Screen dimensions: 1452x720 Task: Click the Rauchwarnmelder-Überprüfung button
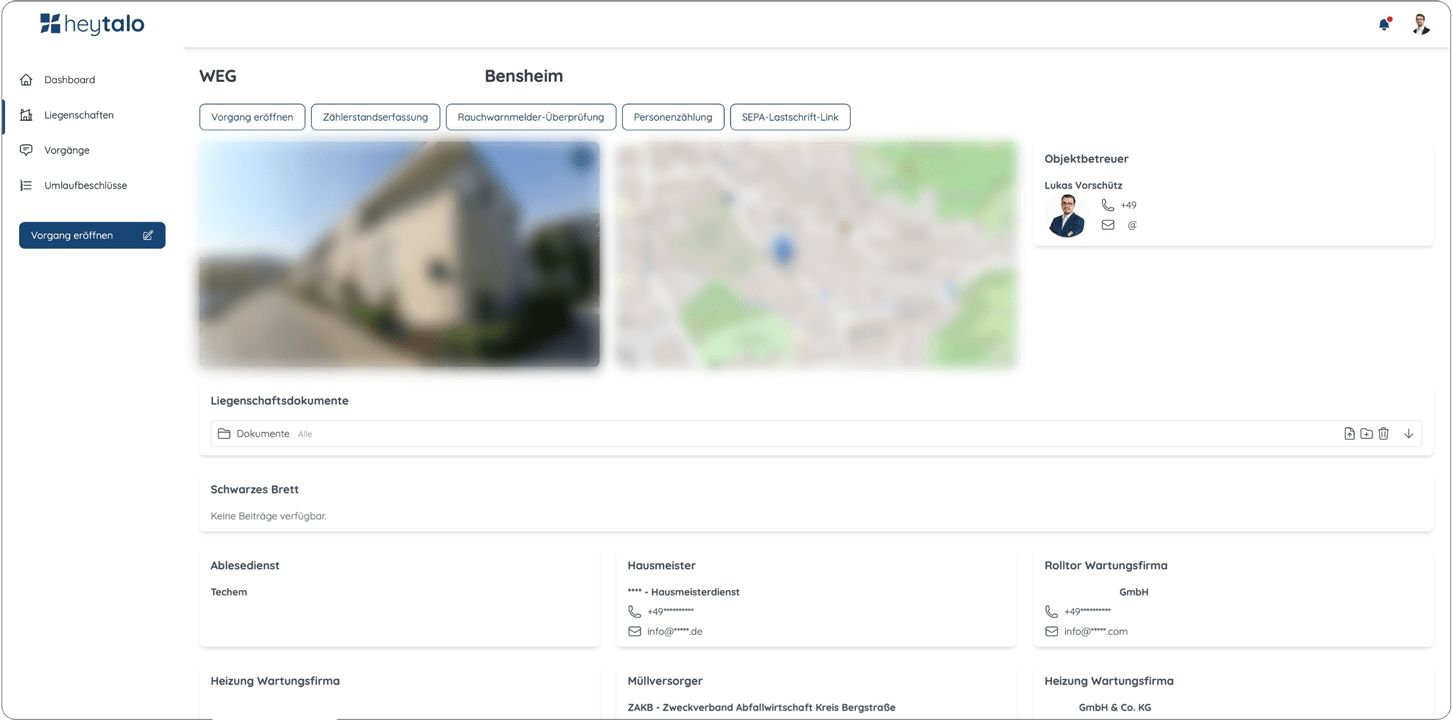(x=531, y=117)
